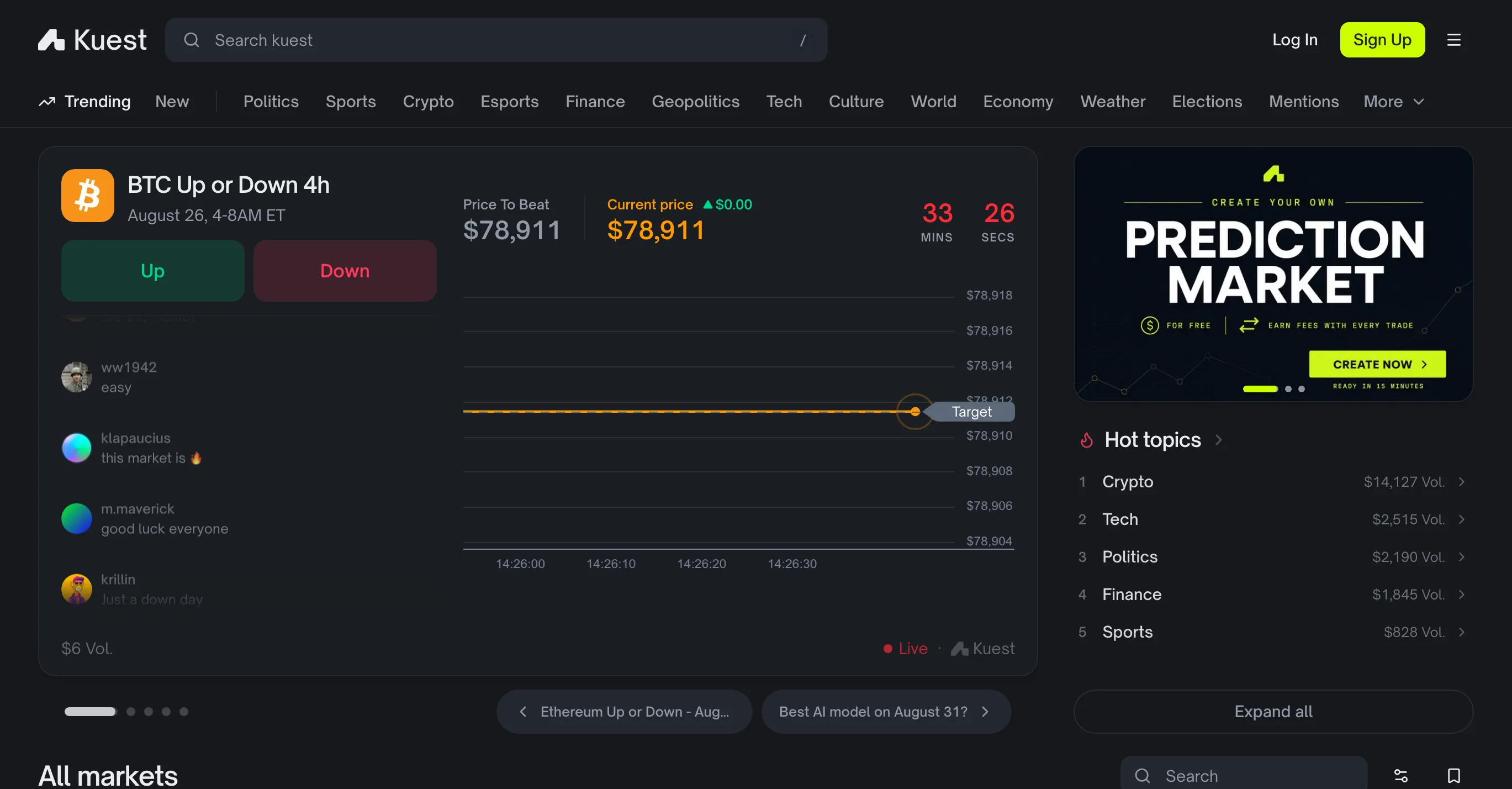This screenshot has width=1512, height=789.
Task: Expand the More categories dropdown
Action: click(1394, 102)
